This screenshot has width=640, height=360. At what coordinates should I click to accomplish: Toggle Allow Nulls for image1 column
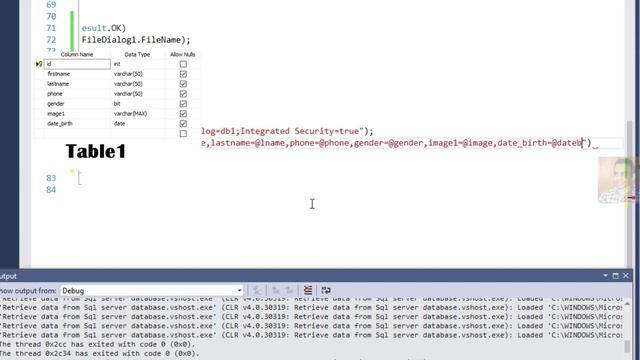[183, 113]
